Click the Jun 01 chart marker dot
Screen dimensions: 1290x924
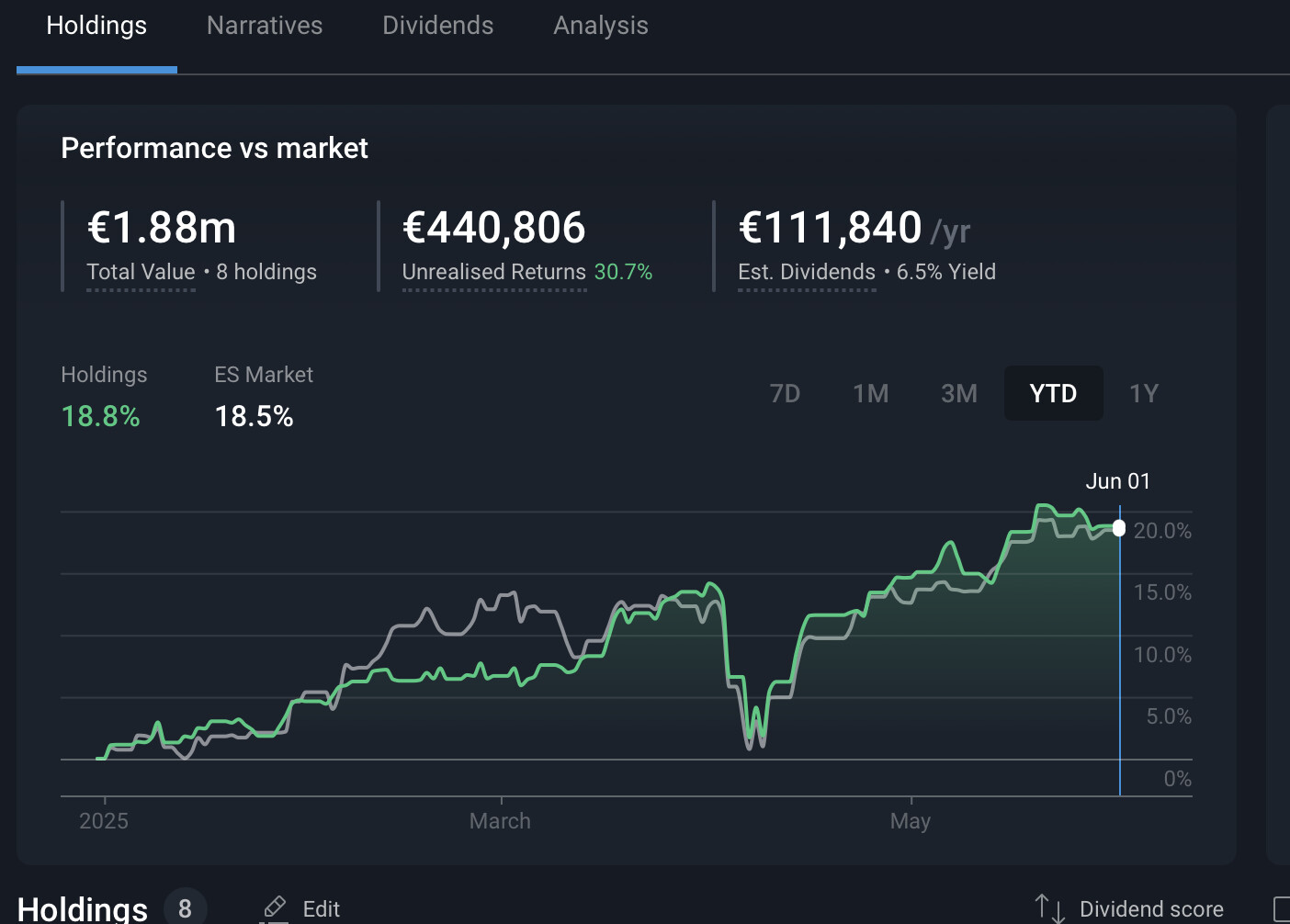pos(1119,528)
